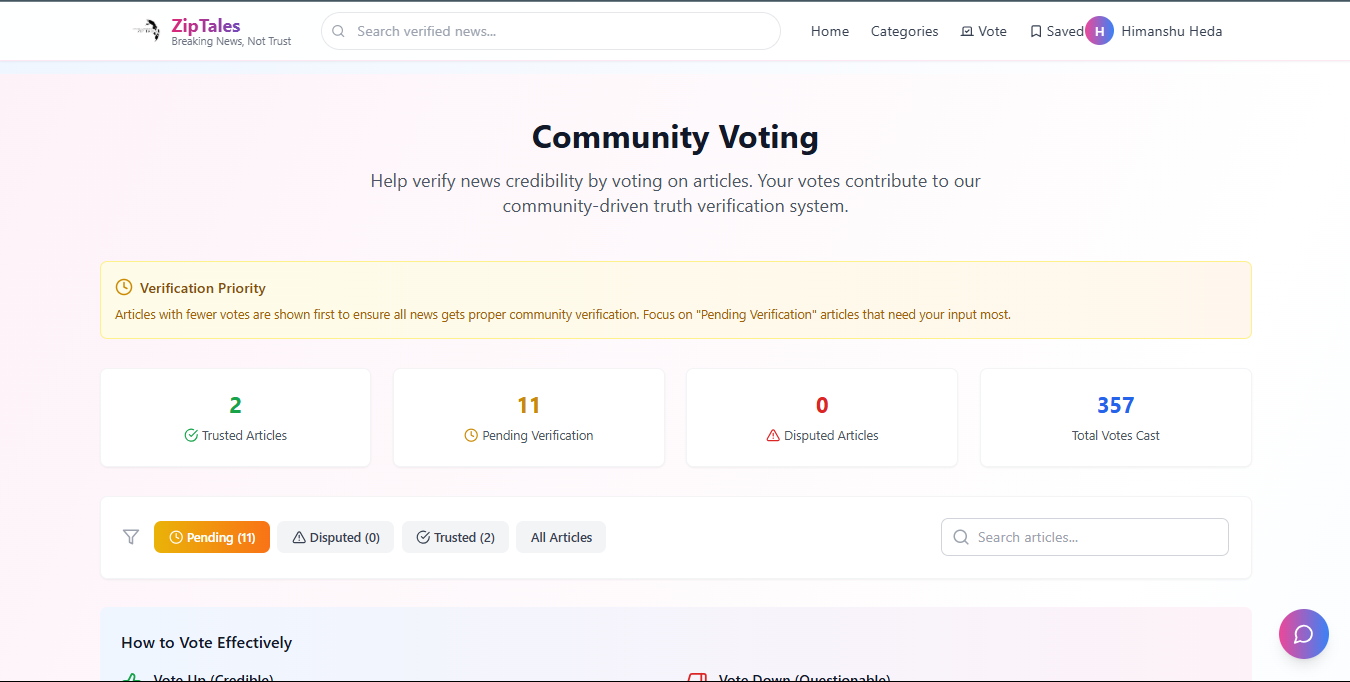Screen dimensions: 1350x682
Task: Go to the Vote page link
Action: [x=983, y=31]
